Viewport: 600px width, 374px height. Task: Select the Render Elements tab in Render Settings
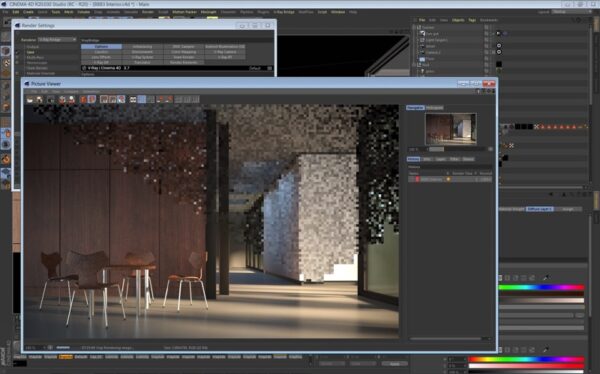coord(183,62)
